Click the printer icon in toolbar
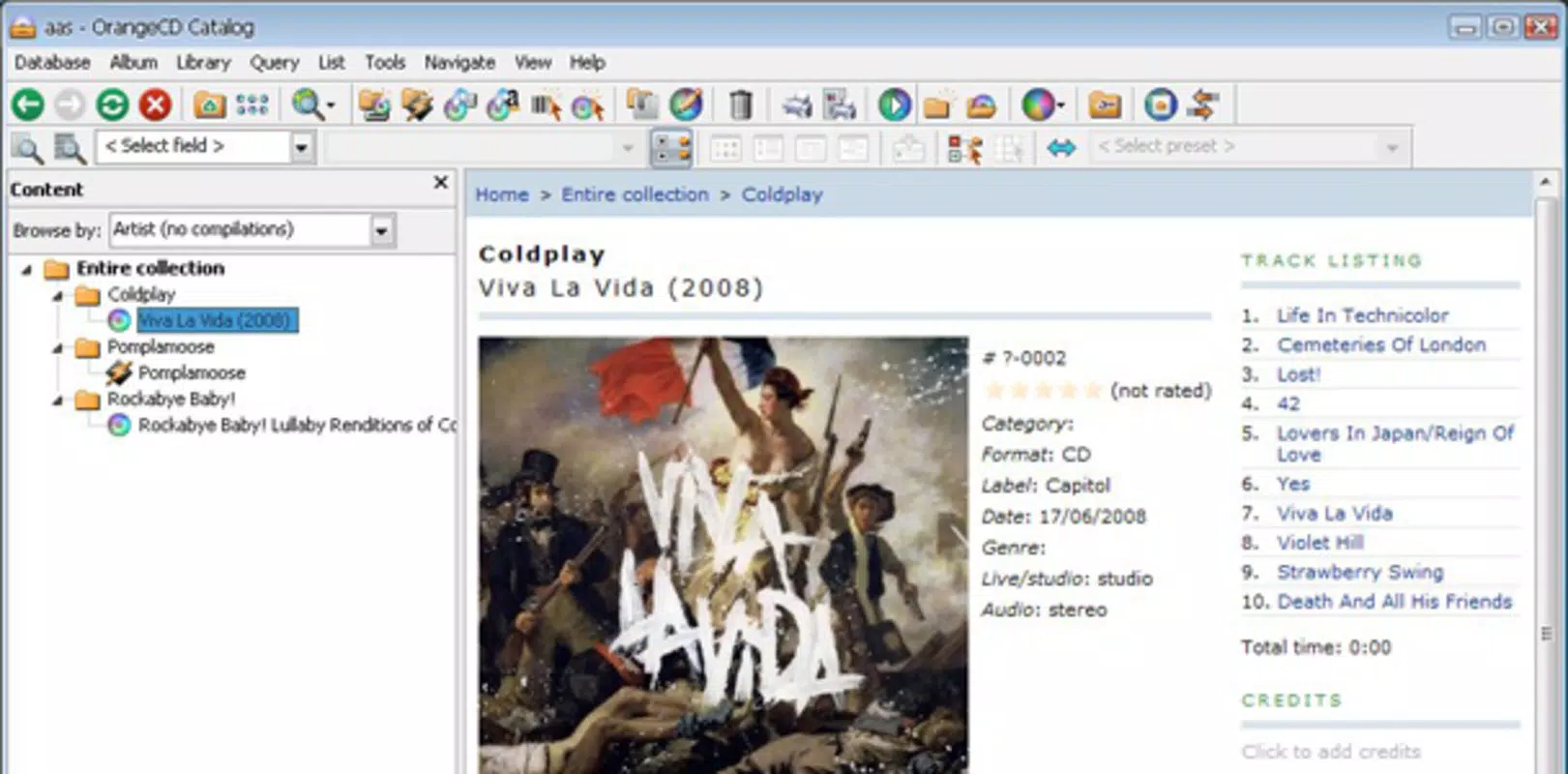Screen dimensions: 1568x774 (x=796, y=104)
